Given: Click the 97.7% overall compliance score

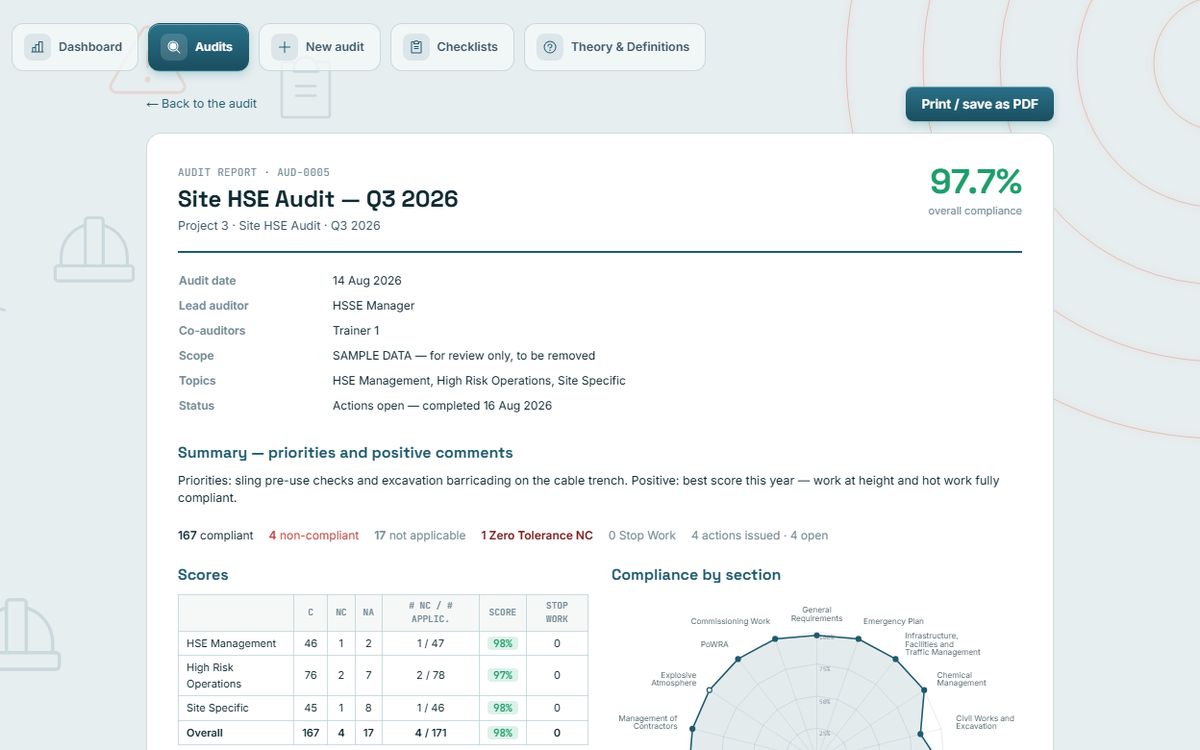Looking at the screenshot, I should click(976, 182).
